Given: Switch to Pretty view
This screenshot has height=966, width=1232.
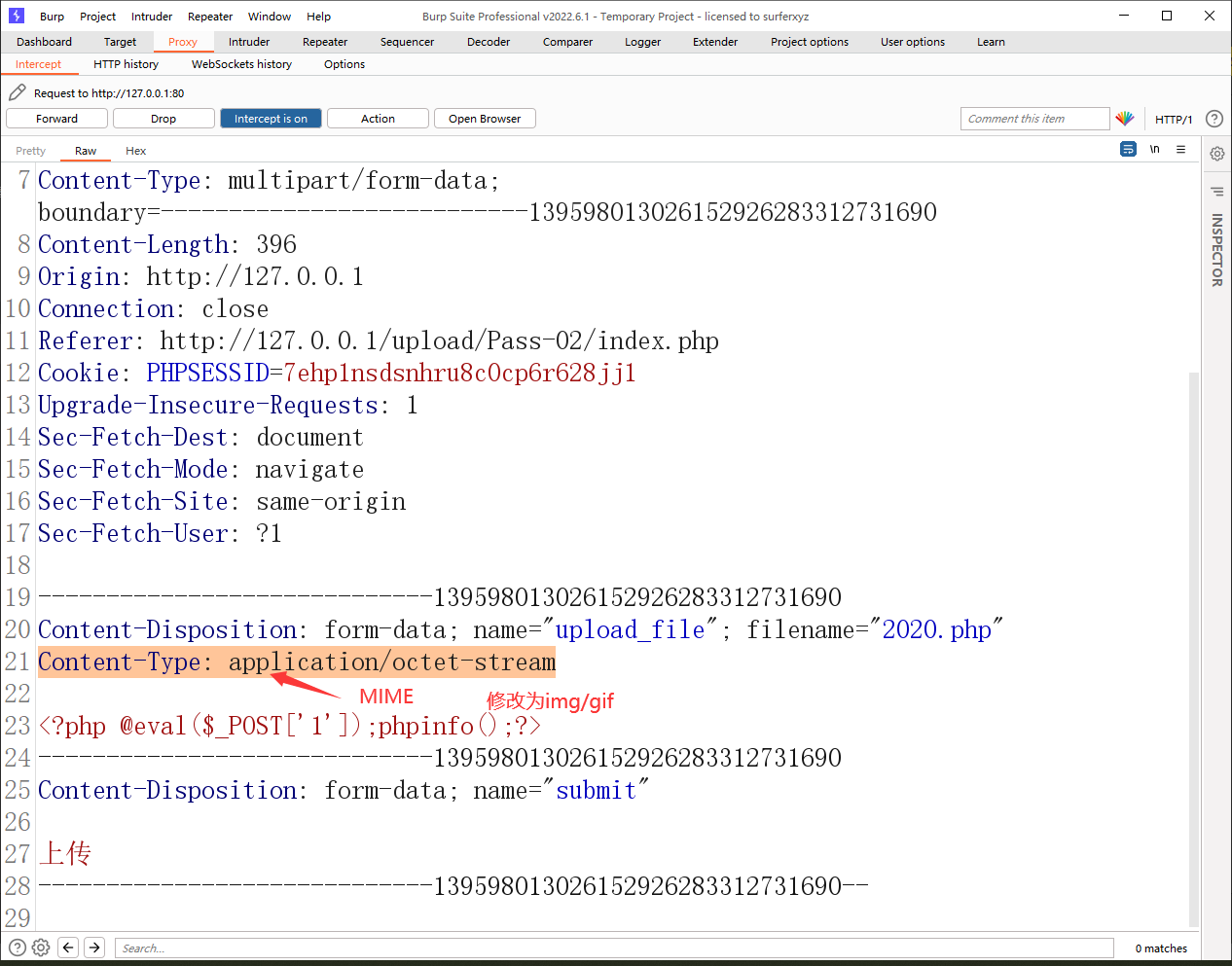Looking at the screenshot, I should coord(30,151).
